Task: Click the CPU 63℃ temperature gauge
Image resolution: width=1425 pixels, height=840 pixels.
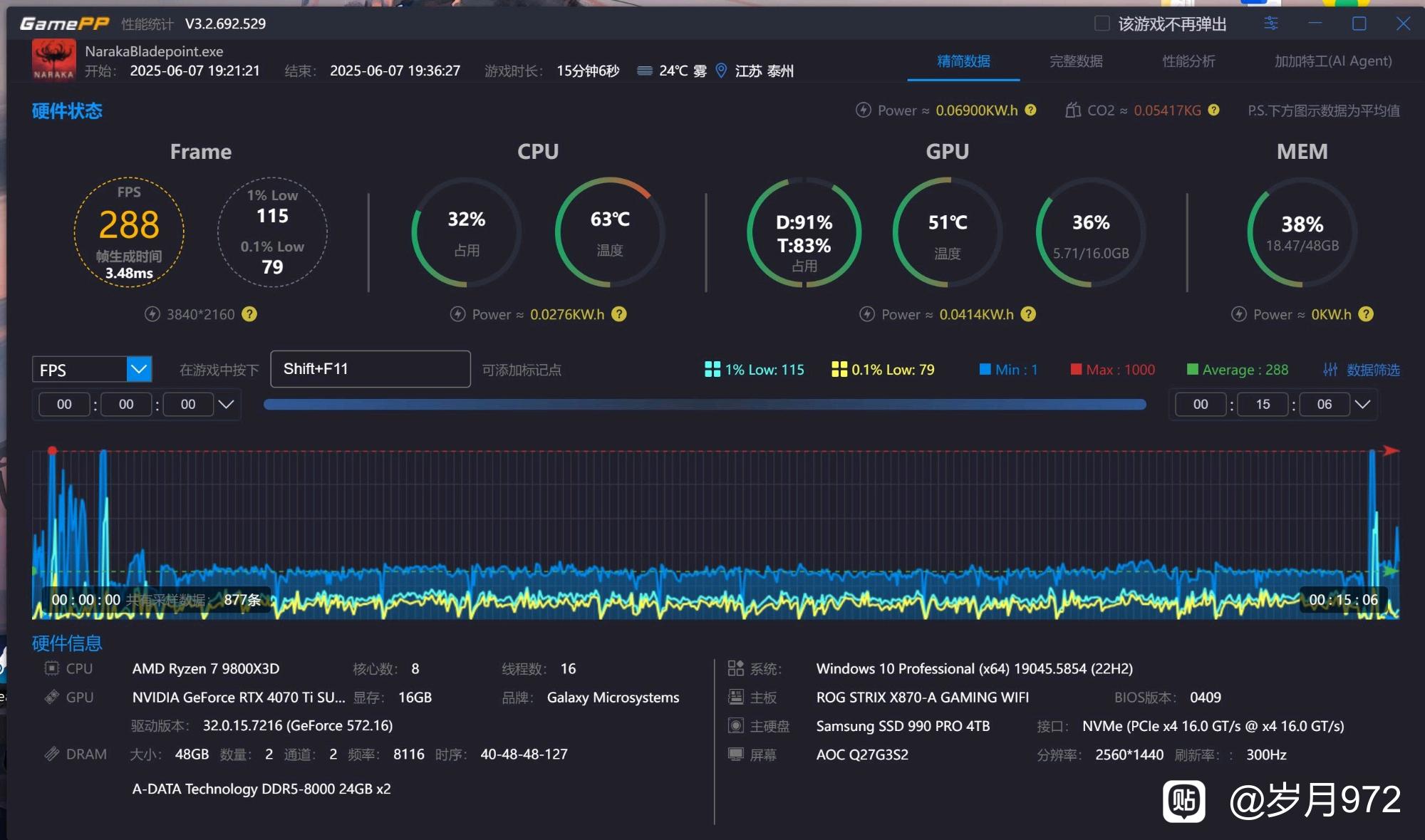Action: (x=610, y=232)
